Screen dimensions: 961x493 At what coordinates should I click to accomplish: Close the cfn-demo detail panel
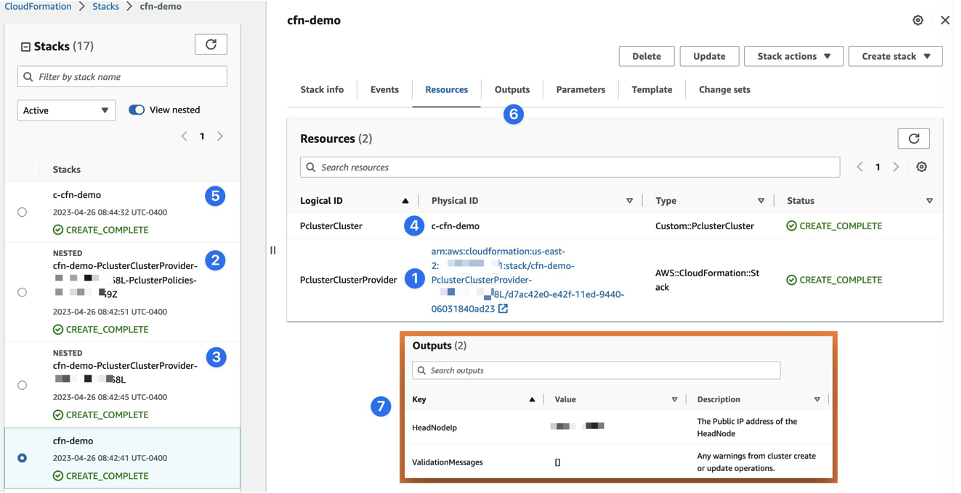(945, 20)
